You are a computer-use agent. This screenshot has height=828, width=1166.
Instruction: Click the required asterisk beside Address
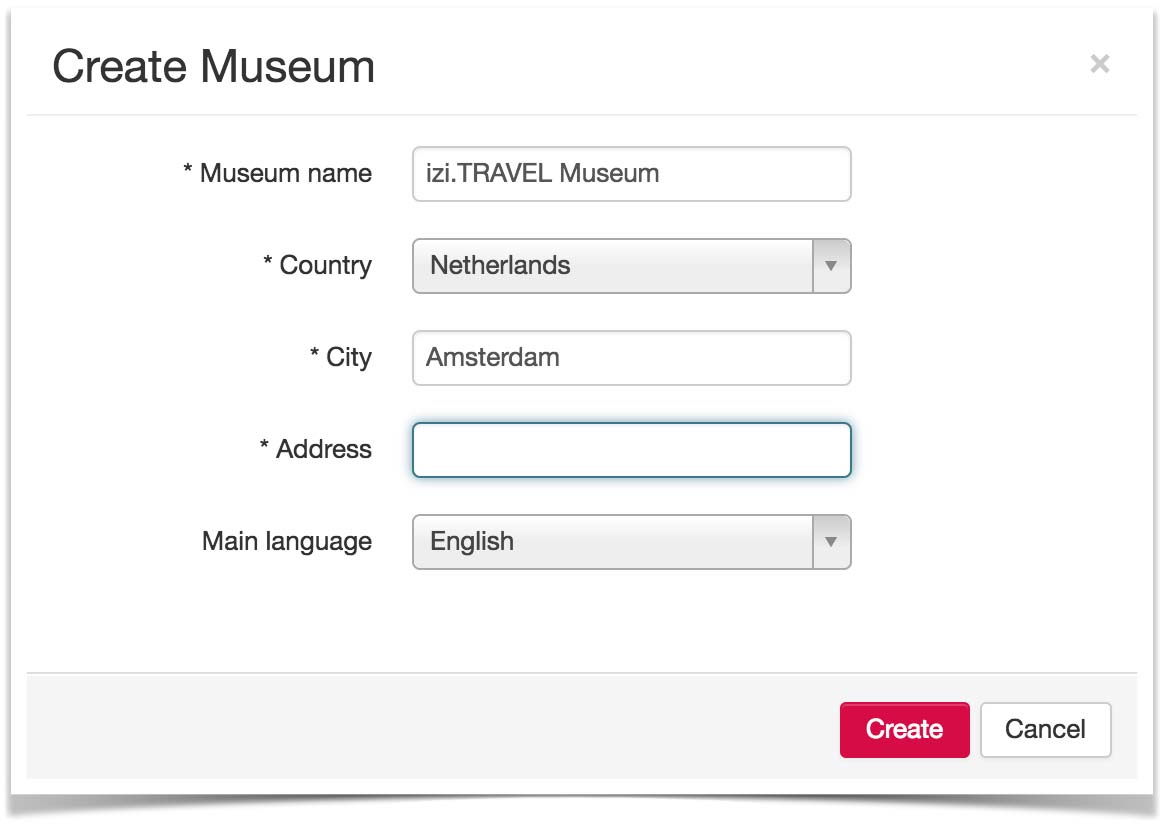[x=264, y=445]
